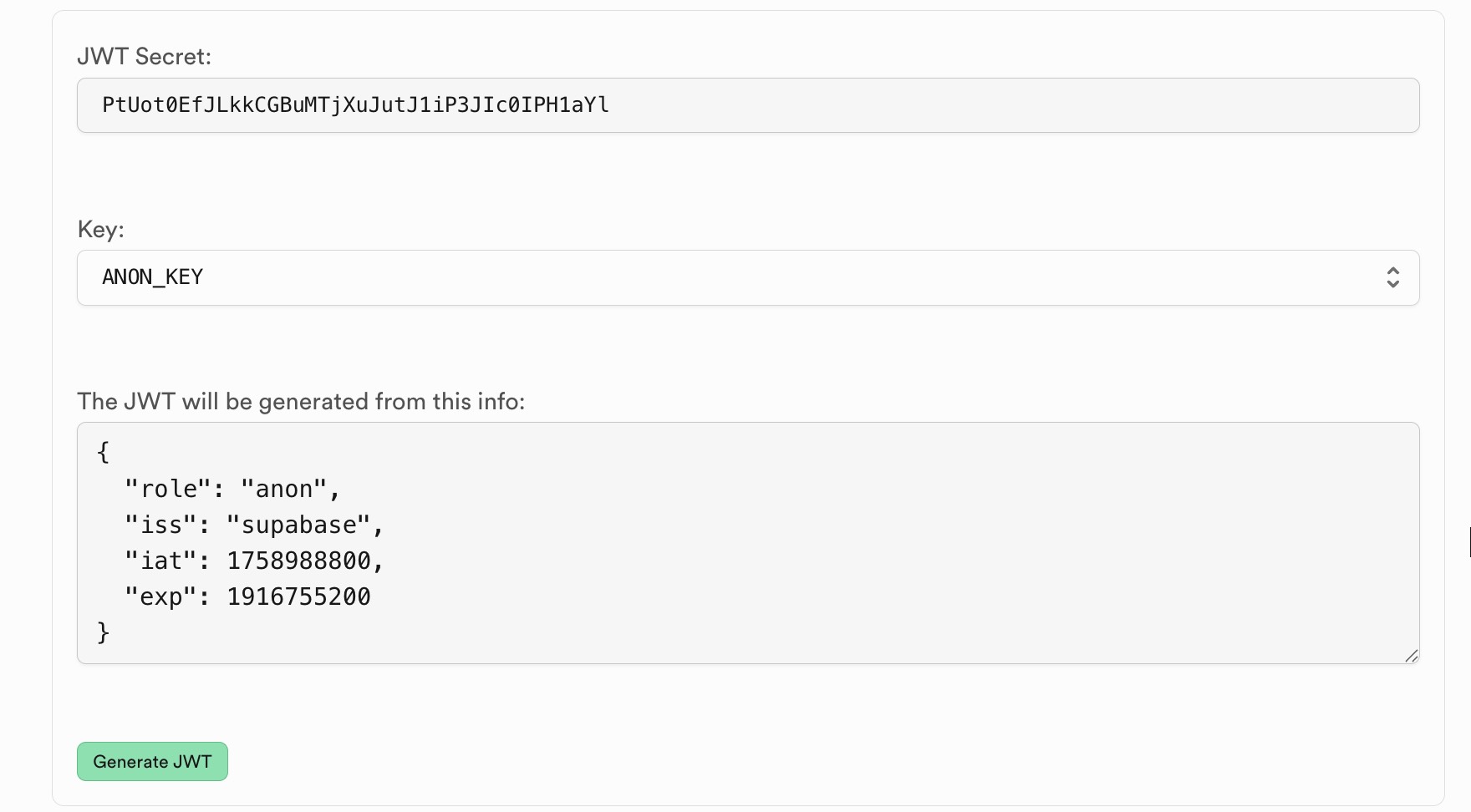The image size is (1471, 812).
Task: Click the opening curly brace in payload
Action: pyautogui.click(x=103, y=453)
